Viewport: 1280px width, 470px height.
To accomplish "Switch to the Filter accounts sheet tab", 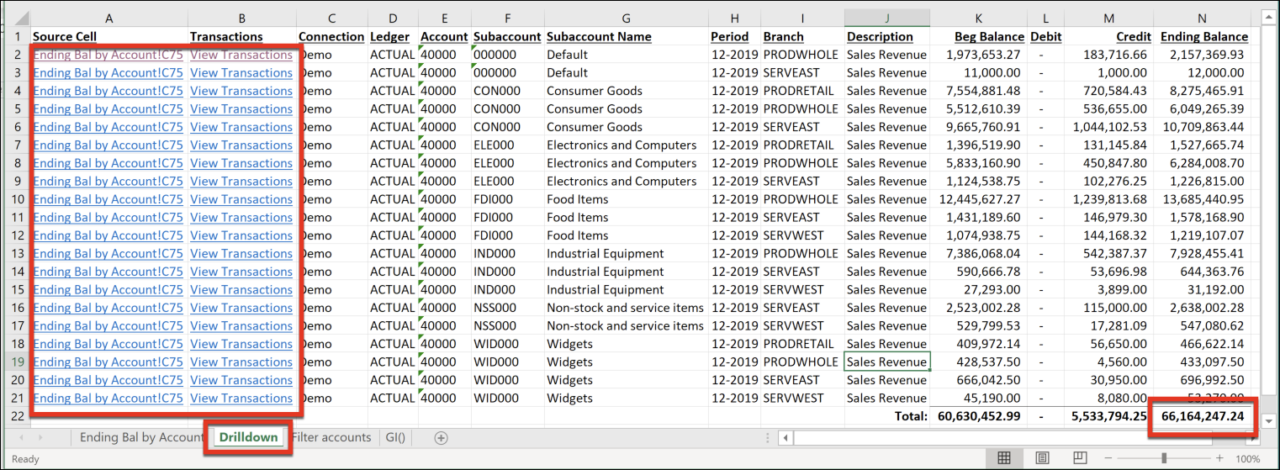I will pos(333,437).
